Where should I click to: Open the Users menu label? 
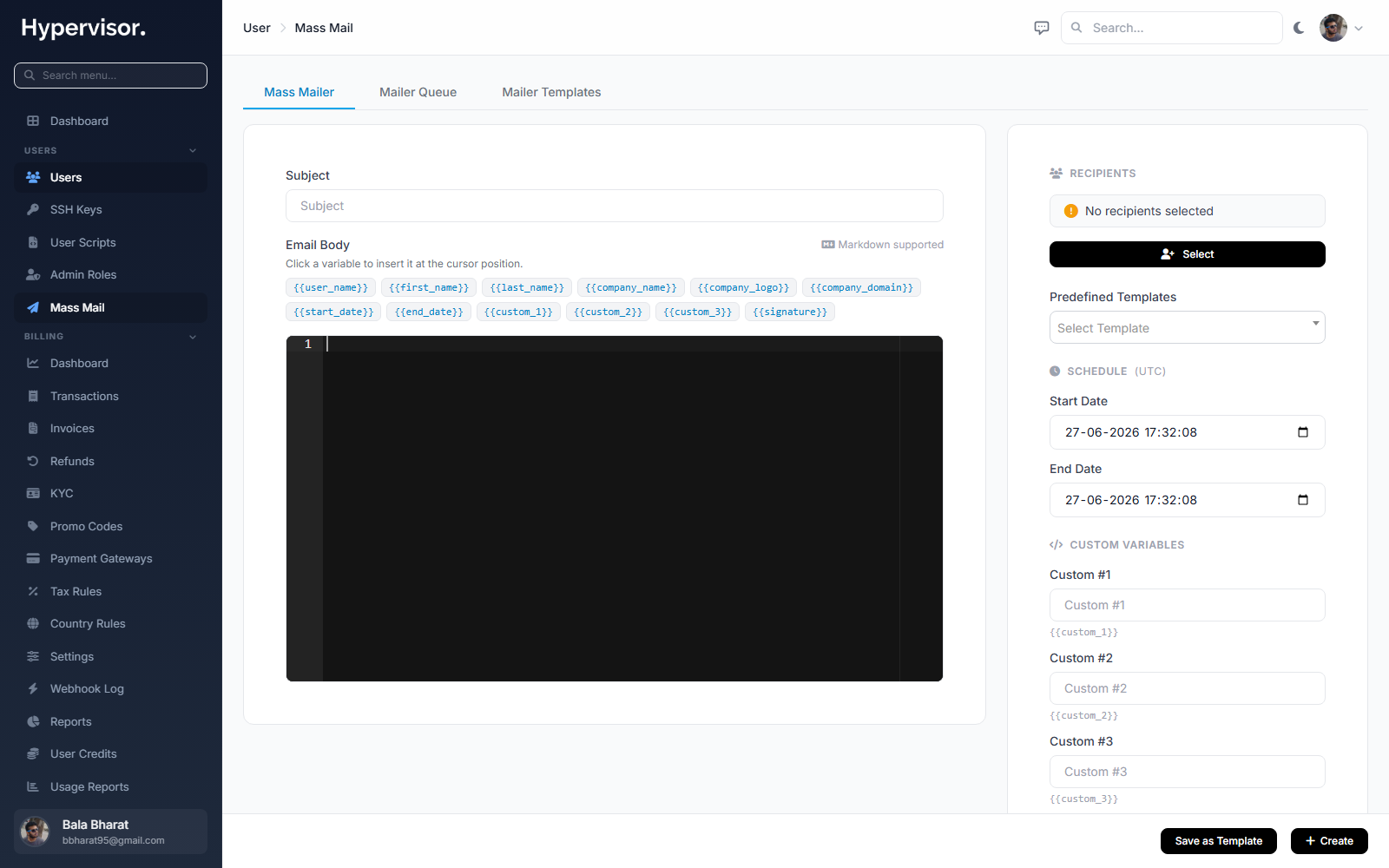tap(66, 177)
